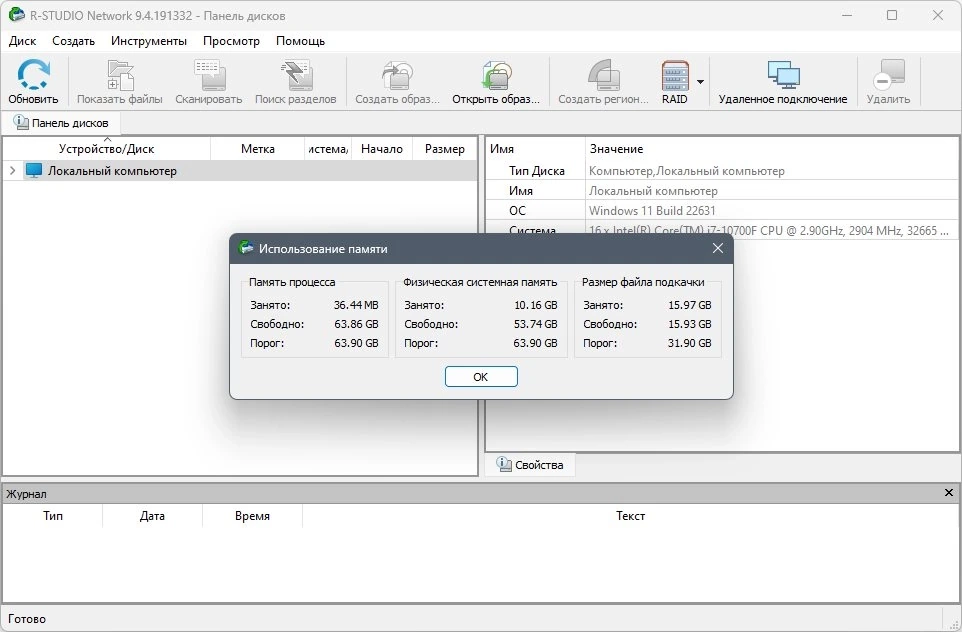The width and height of the screenshot is (962, 632).
Task: Close the Журнал panel
Action: [949, 493]
